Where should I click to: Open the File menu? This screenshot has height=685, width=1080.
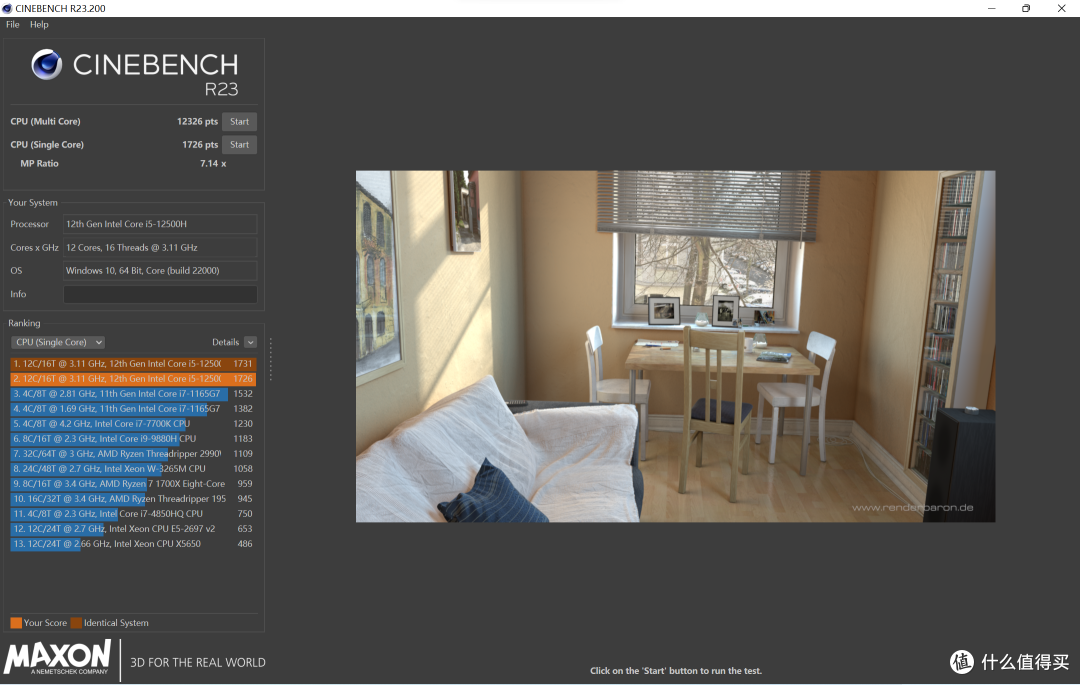coord(12,24)
